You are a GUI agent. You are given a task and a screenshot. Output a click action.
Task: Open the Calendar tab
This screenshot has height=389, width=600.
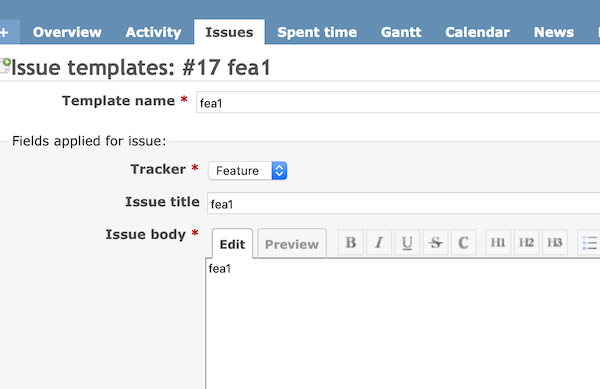pyautogui.click(x=478, y=32)
